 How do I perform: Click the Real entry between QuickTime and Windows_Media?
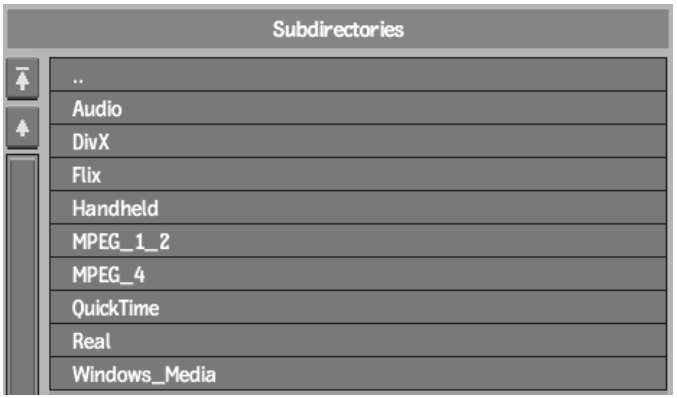click(358, 341)
